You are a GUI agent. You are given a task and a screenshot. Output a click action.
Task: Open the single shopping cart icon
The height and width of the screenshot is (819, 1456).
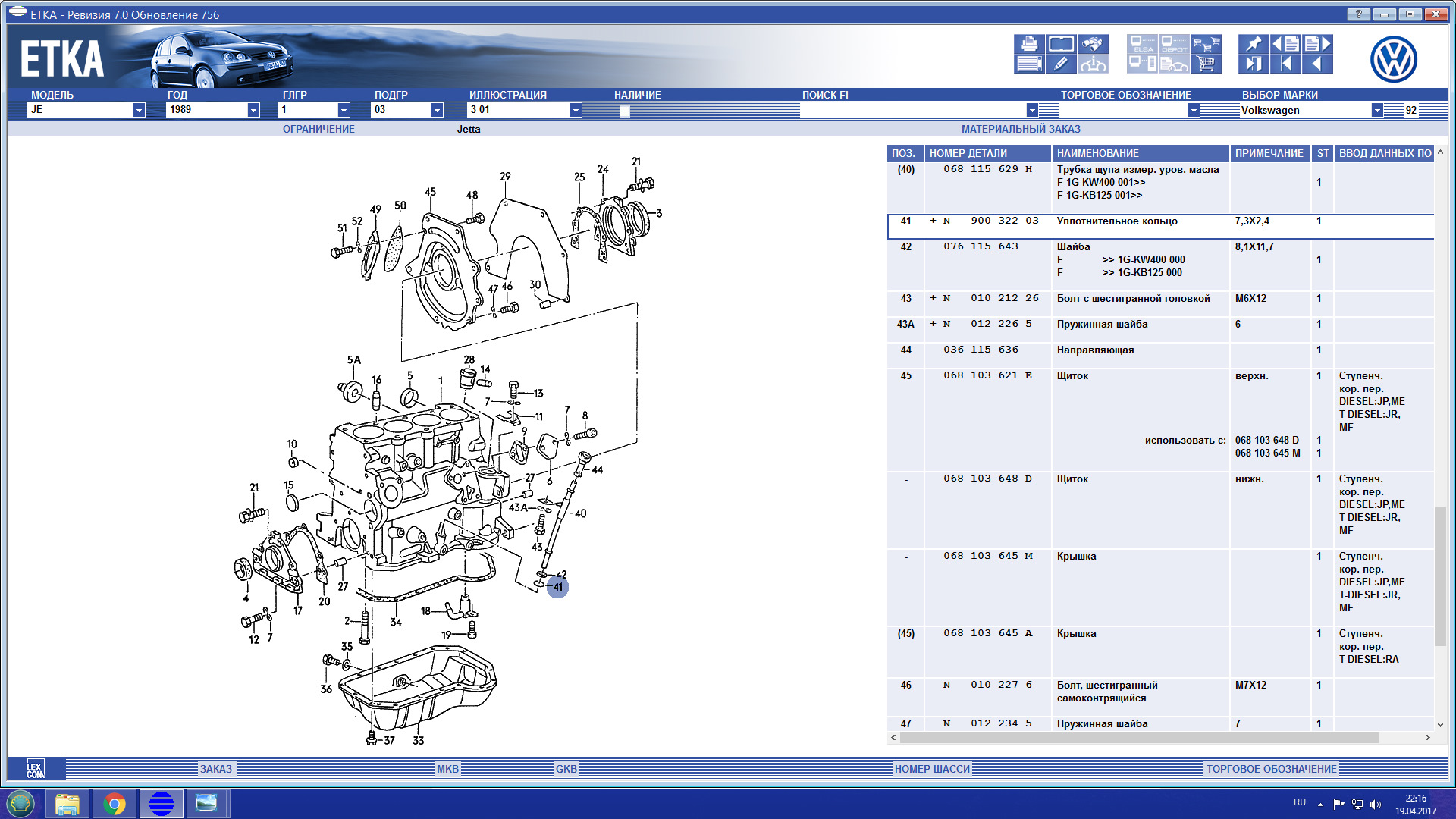pos(1206,64)
